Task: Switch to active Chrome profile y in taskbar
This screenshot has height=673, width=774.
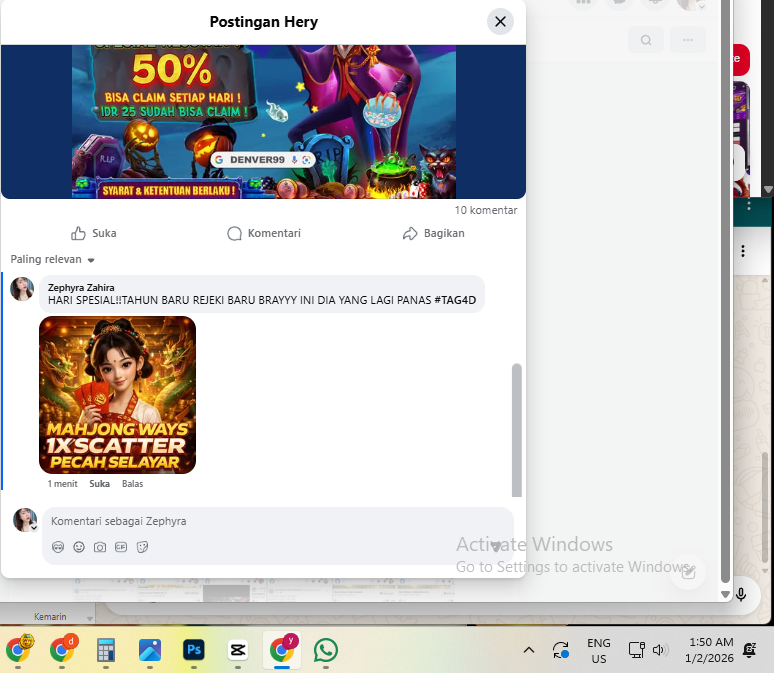Action: [x=282, y=650]
